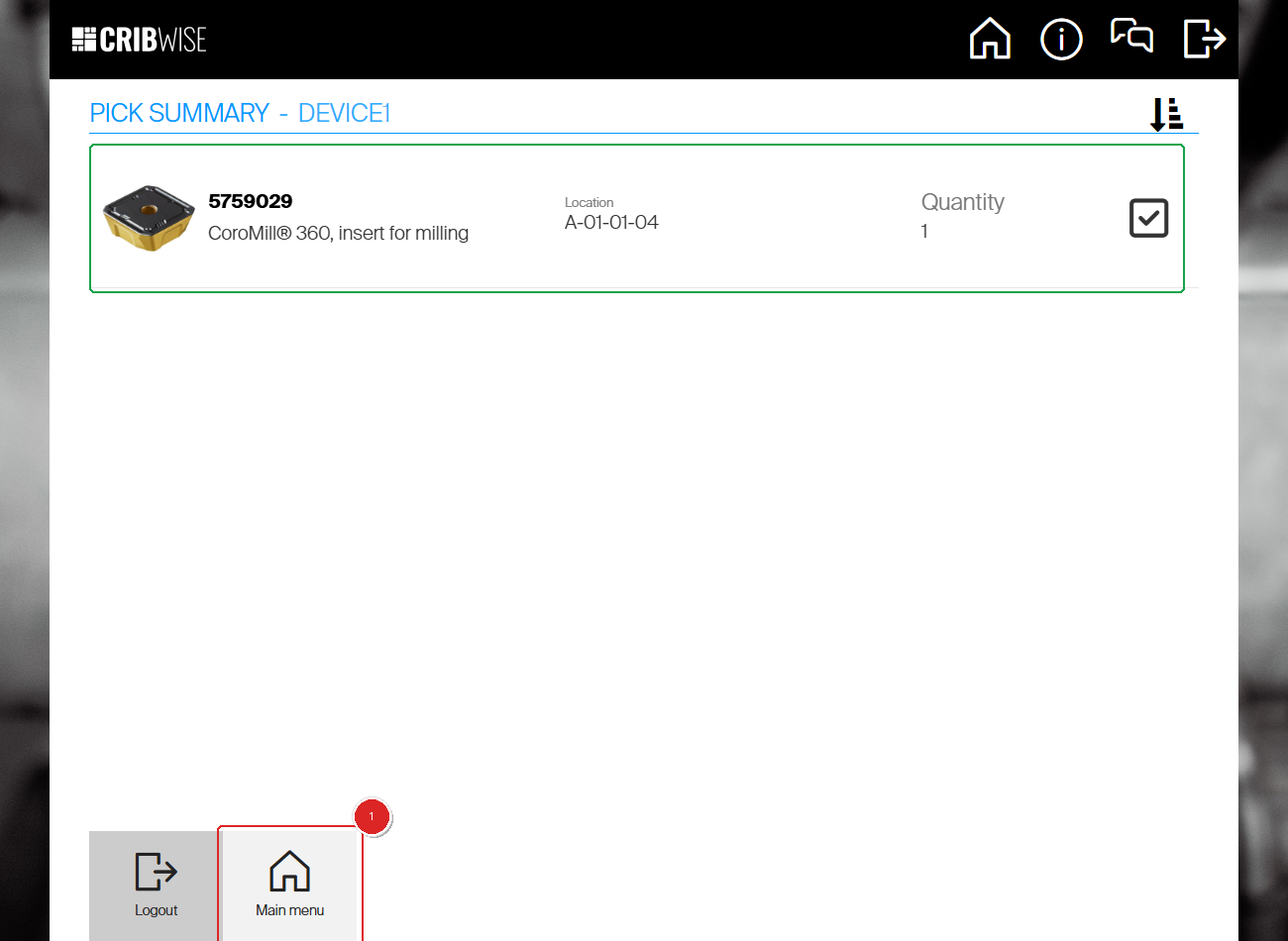Image resolution: width=1288 pixels, height=941 pixels.
Task: Click the top-right logout icon
Action: point(1205,40)
